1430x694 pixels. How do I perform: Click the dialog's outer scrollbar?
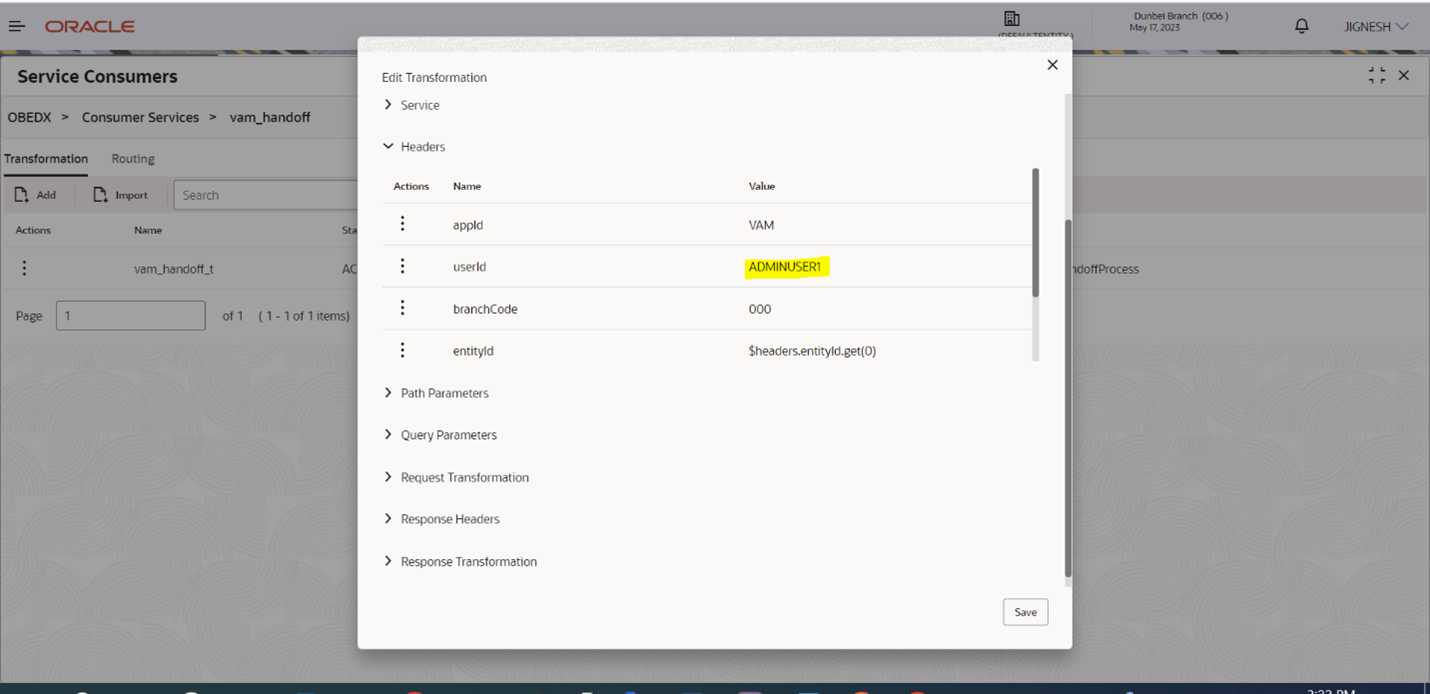[x=1067, y=398]
